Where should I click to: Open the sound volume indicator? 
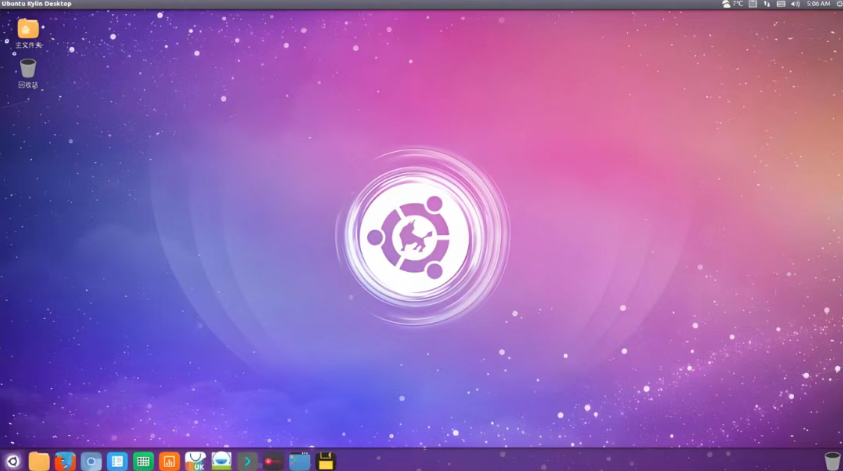[x=795, y=4]
